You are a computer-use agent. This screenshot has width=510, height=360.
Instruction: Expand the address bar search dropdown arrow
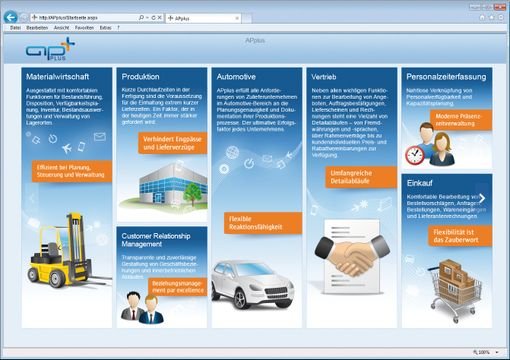pos(147,18)
